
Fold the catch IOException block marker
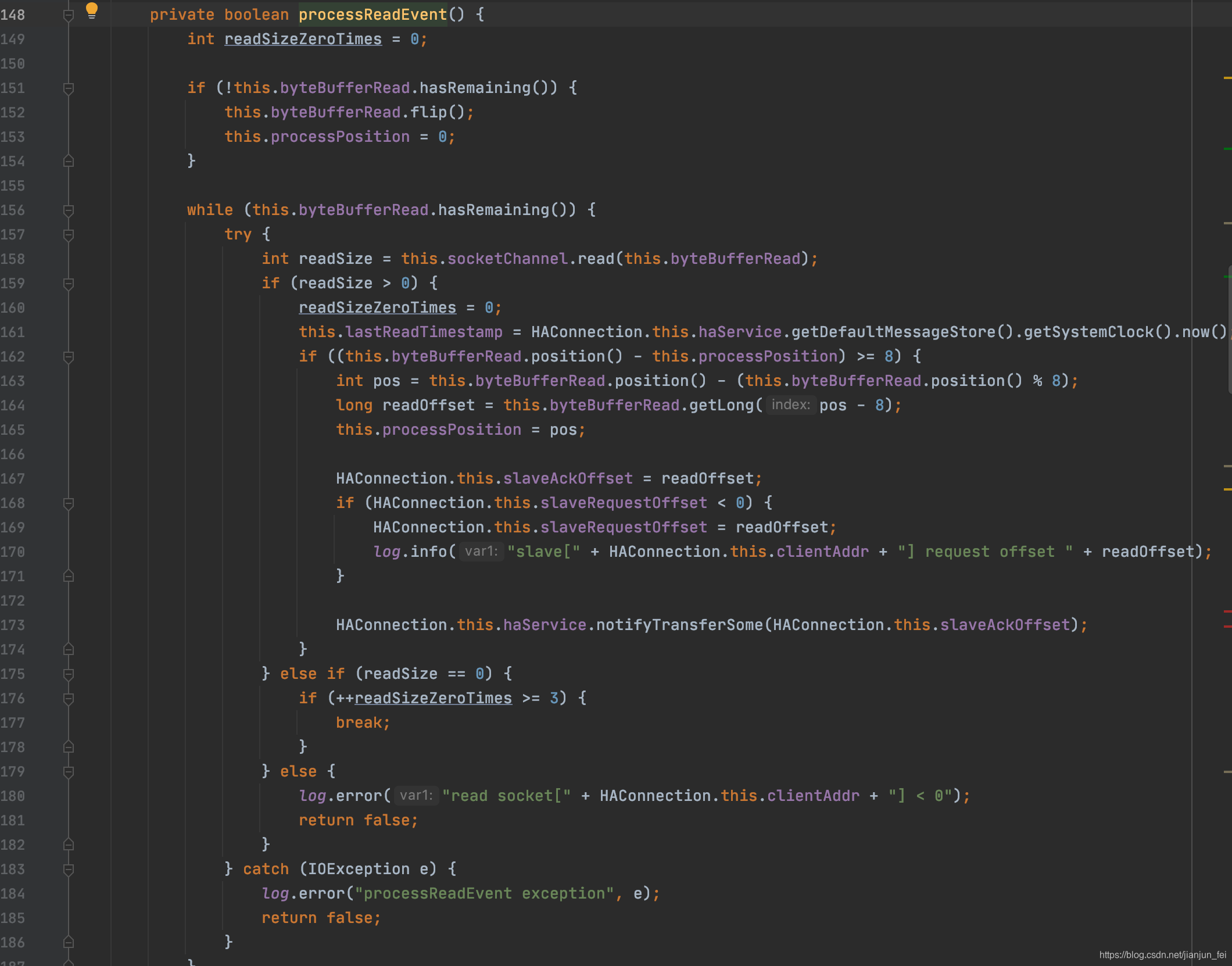point(68,870)
